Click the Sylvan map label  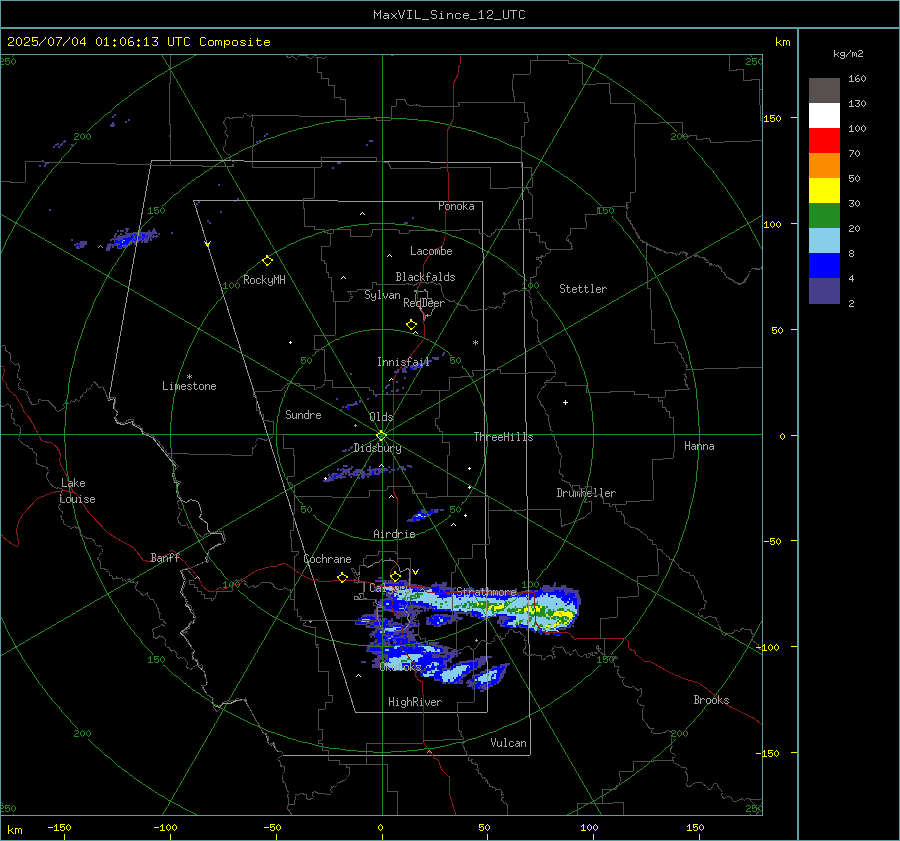(x=382, y=295)
